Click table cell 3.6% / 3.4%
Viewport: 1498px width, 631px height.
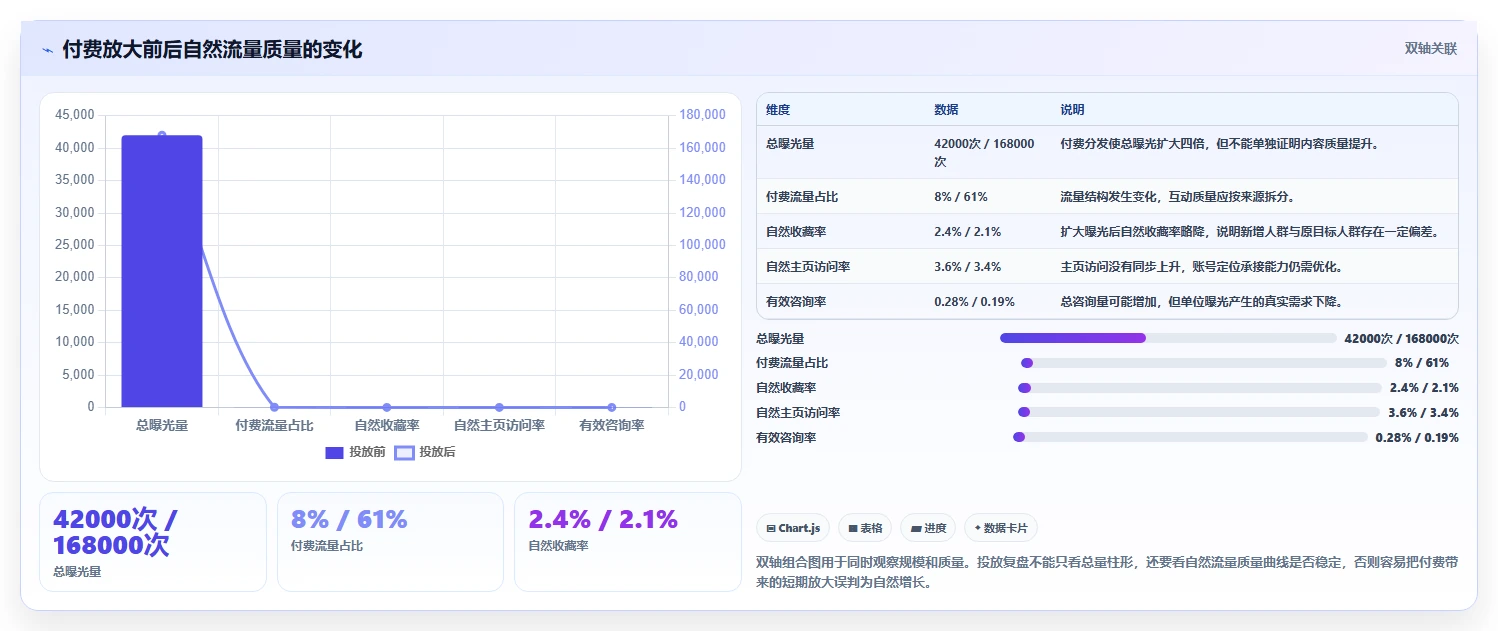[967, 267]
